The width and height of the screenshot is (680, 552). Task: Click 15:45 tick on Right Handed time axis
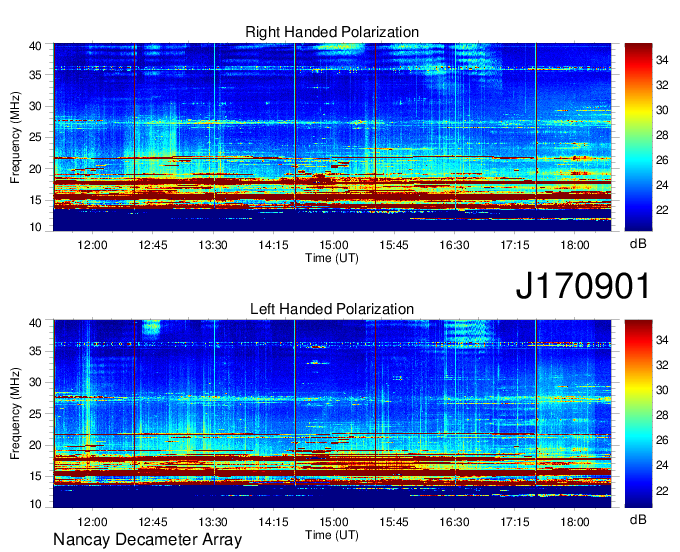(394, 245)
